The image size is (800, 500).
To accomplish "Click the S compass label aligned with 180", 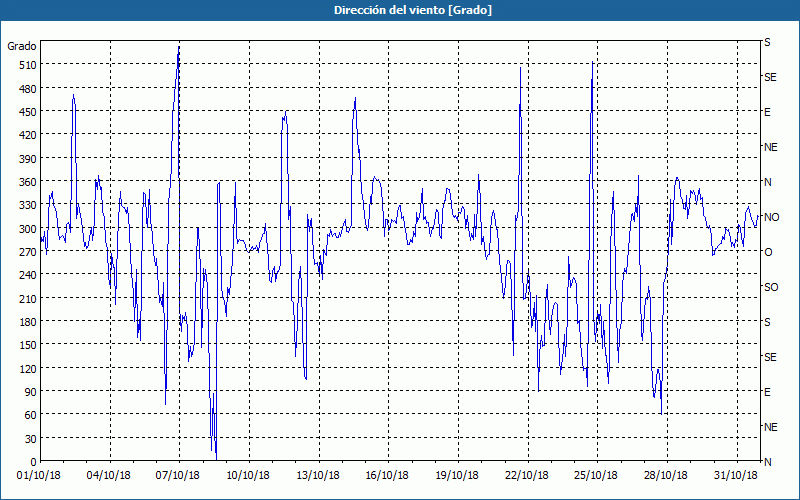I will pos(767,322).
